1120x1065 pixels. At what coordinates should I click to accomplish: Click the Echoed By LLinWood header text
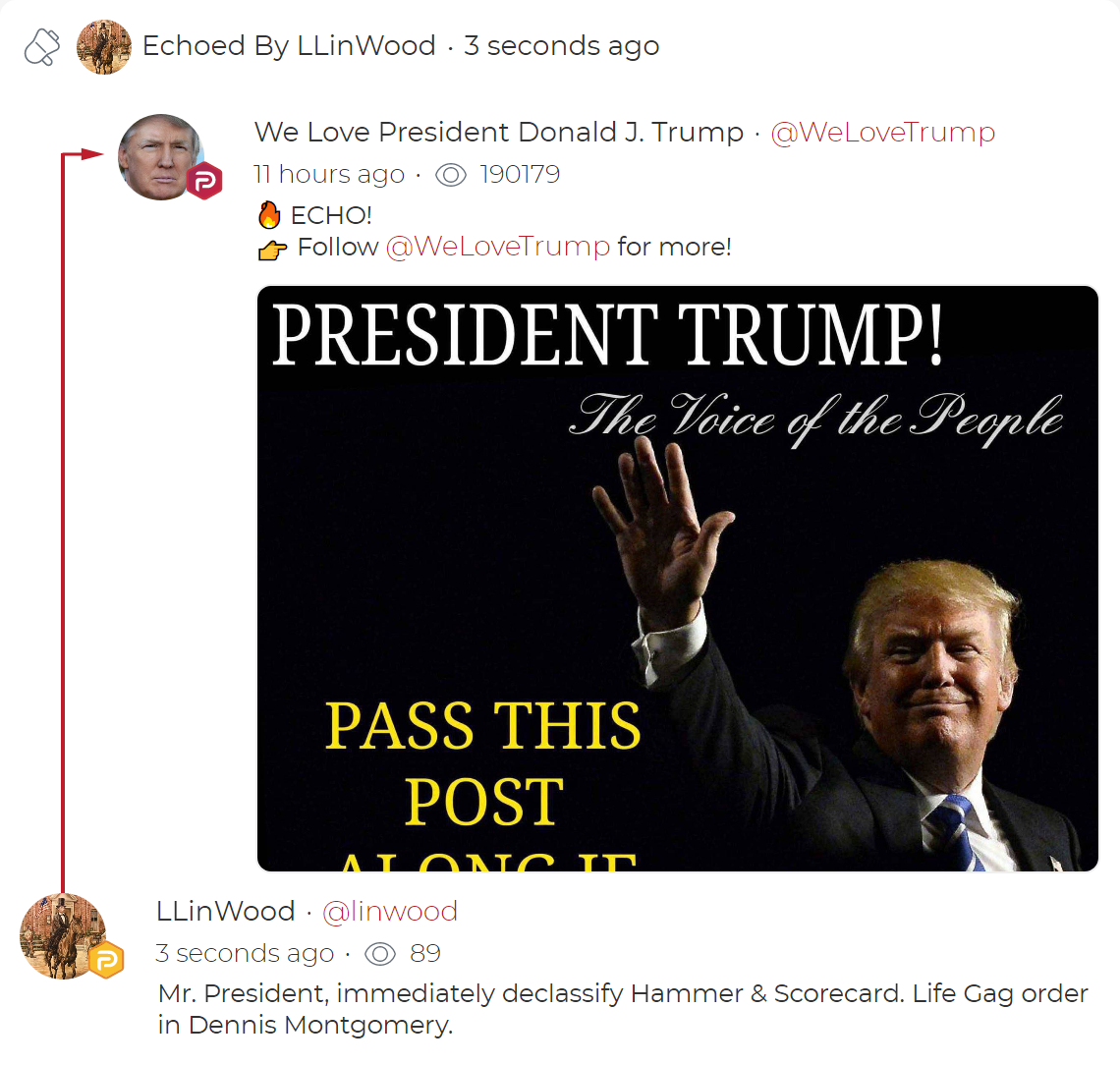click(289, 46)
